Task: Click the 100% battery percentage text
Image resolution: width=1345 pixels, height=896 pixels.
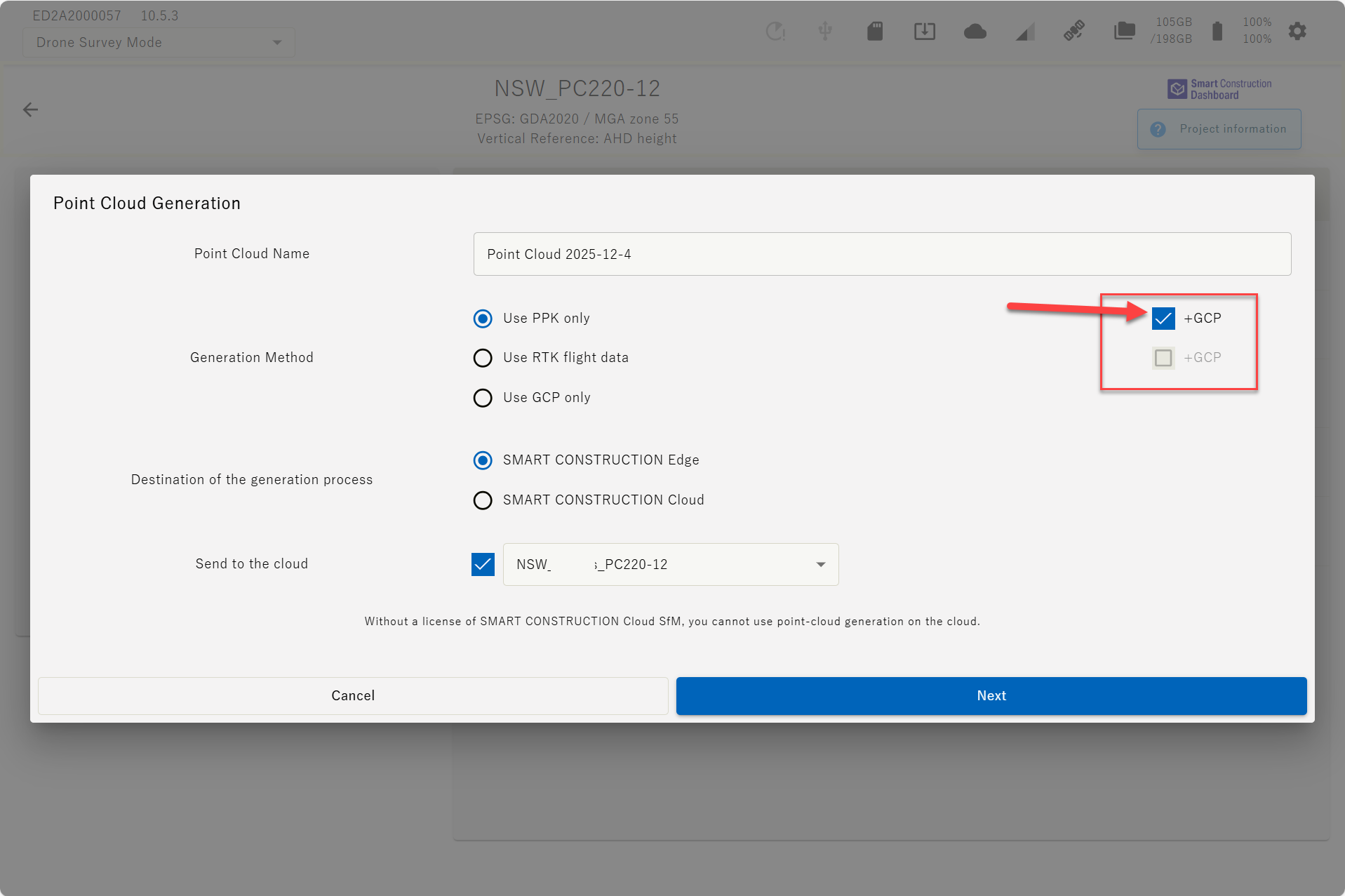Action: pos(1257,31)
